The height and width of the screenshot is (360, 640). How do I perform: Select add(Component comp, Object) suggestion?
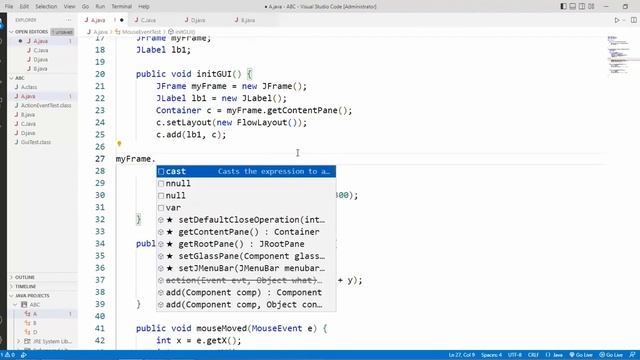tap(246, 304)
